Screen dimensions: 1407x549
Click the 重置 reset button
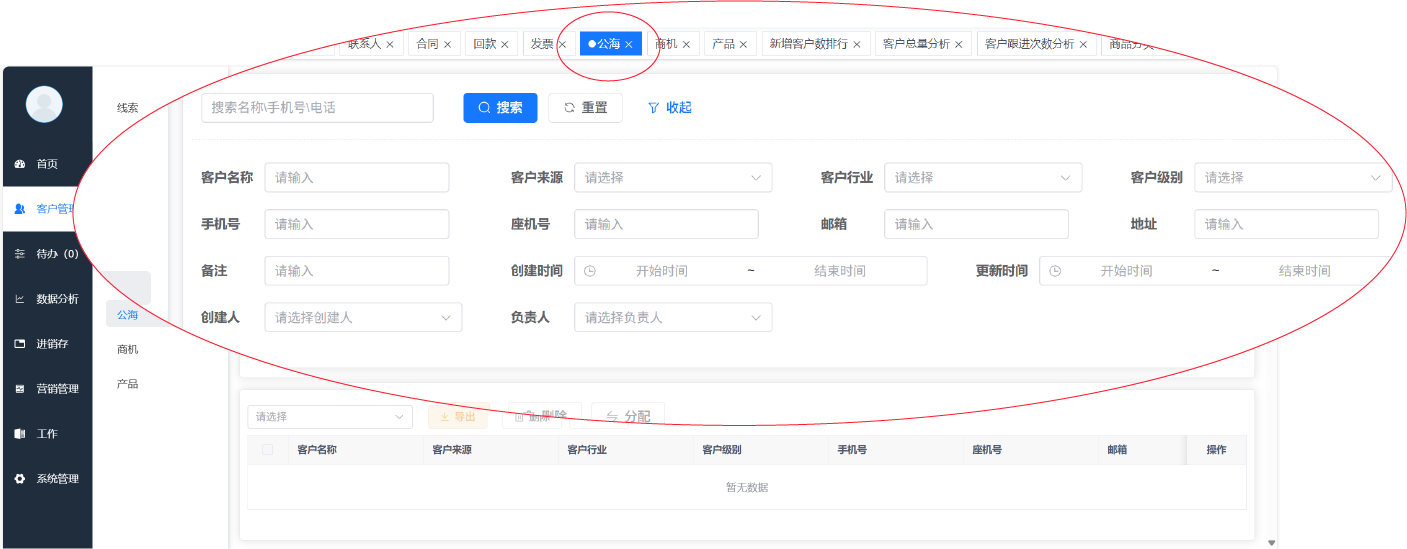[x=585, y=108]
